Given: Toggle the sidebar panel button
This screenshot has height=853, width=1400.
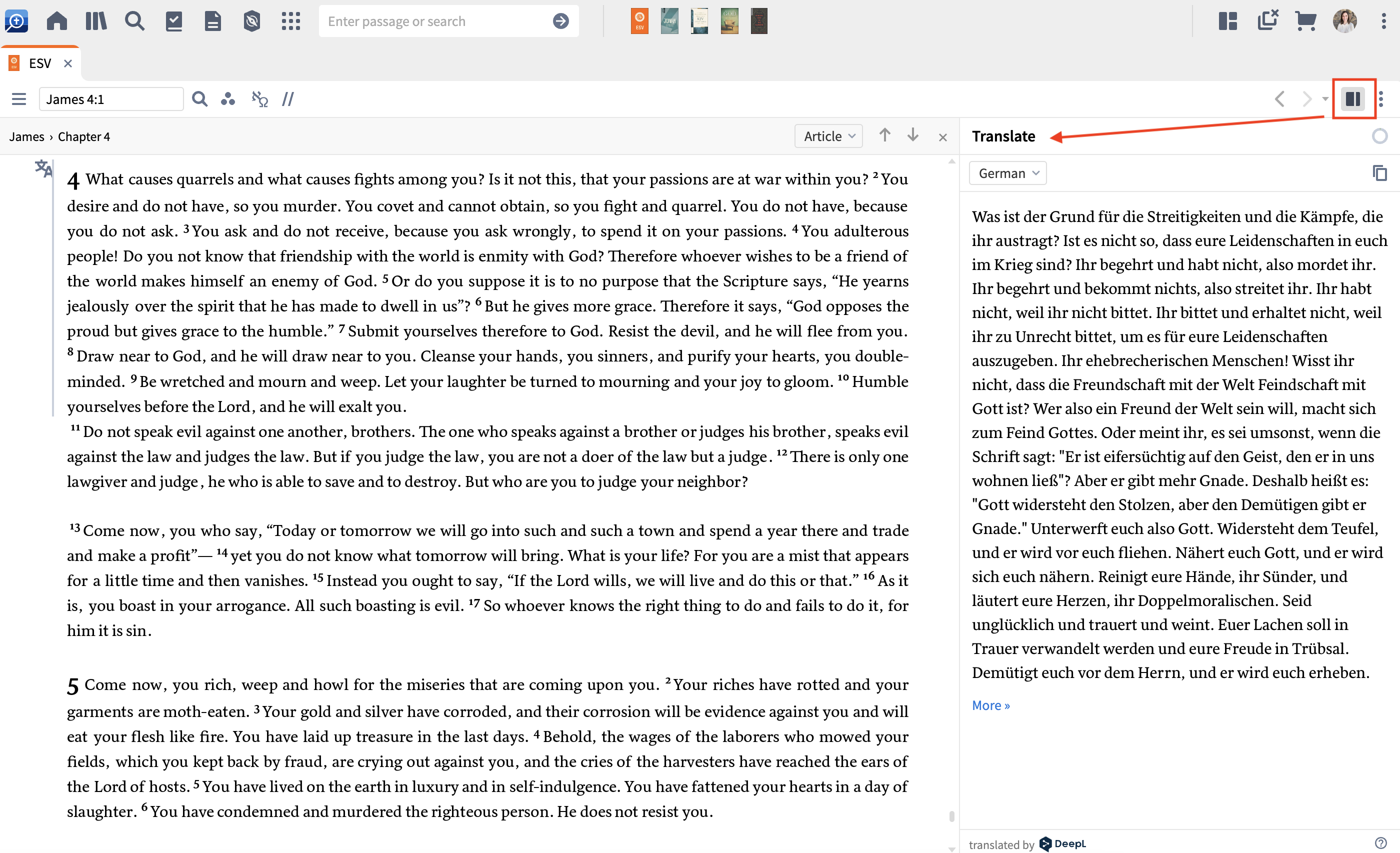Looking at the screenshot, I should coord(1353,99).
